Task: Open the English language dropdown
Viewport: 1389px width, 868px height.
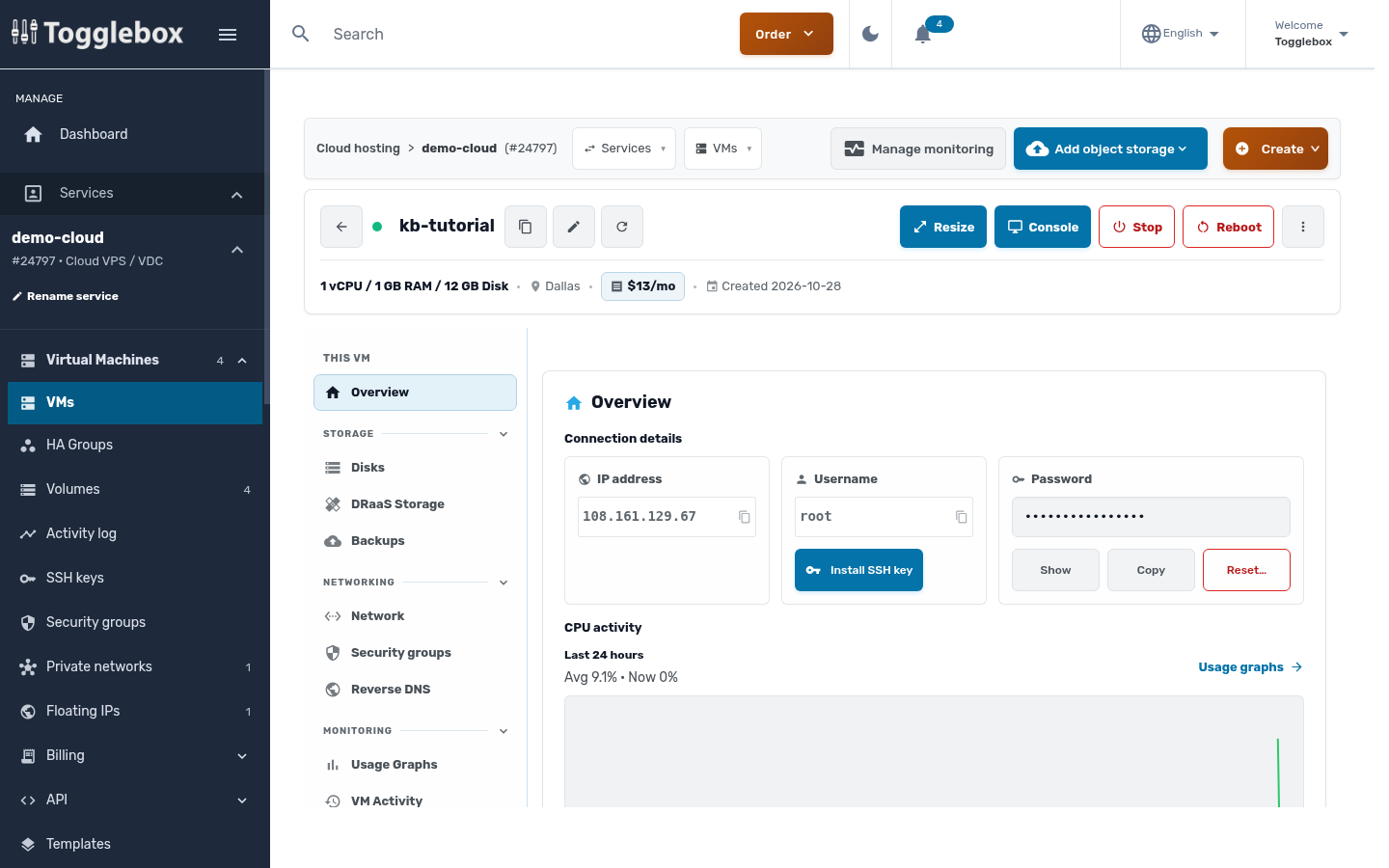Action: [x=1181, y=34]
